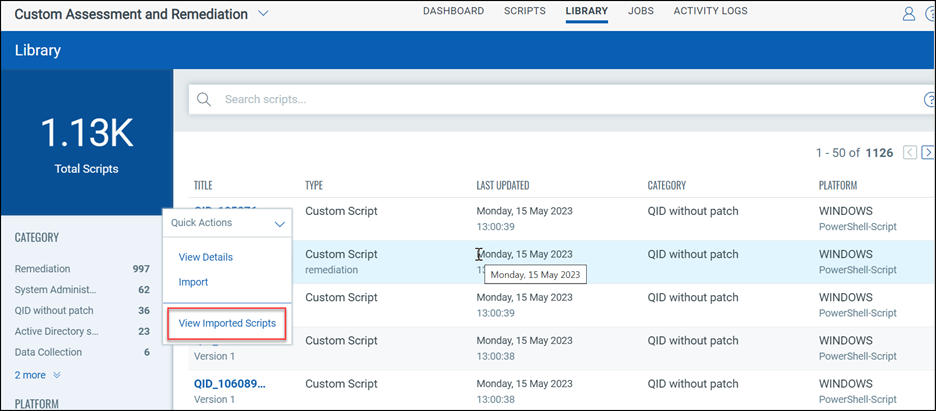The image size is (936, 411).
Task: Go to Activity Logs tab
Action: (x=710, y=11)
